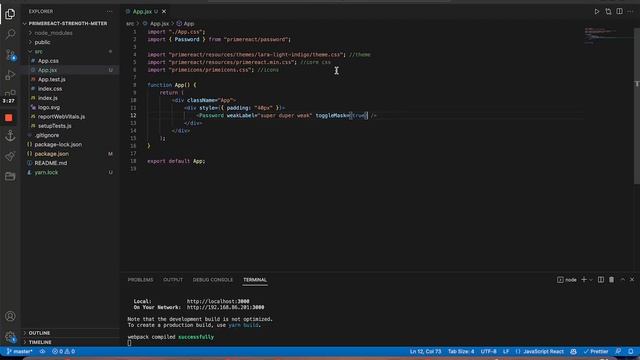Change the Tab Size: 4 indentation setting
The image size is (640, 360).
(x=461, y=351)
